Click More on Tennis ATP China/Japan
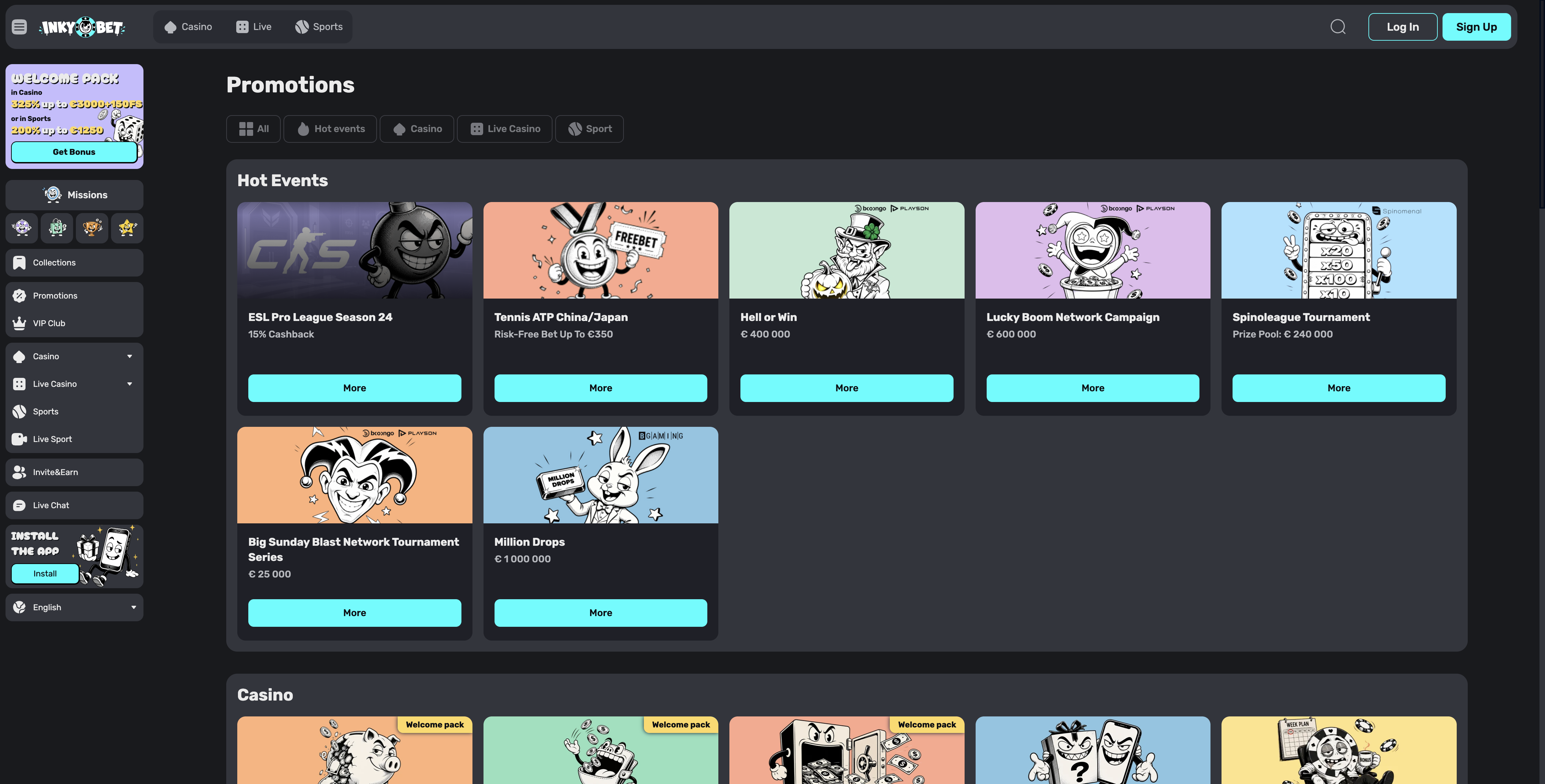 (600, 388)
